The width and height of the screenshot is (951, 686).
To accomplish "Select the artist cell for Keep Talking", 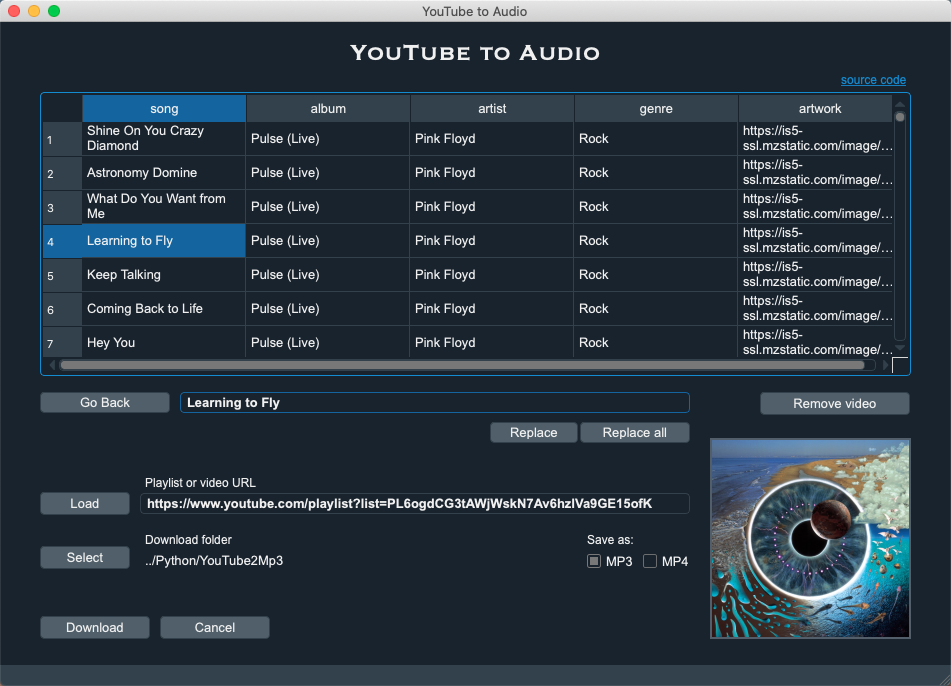I will [x=492, y=275].
